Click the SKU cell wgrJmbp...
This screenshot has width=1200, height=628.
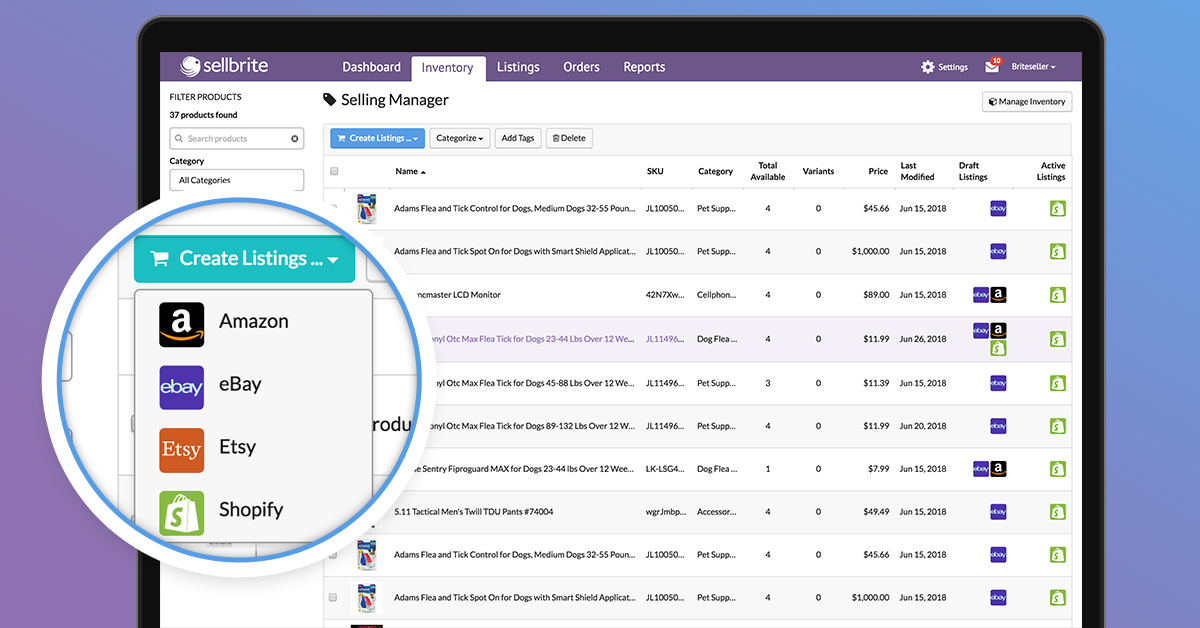click(666, 512)
